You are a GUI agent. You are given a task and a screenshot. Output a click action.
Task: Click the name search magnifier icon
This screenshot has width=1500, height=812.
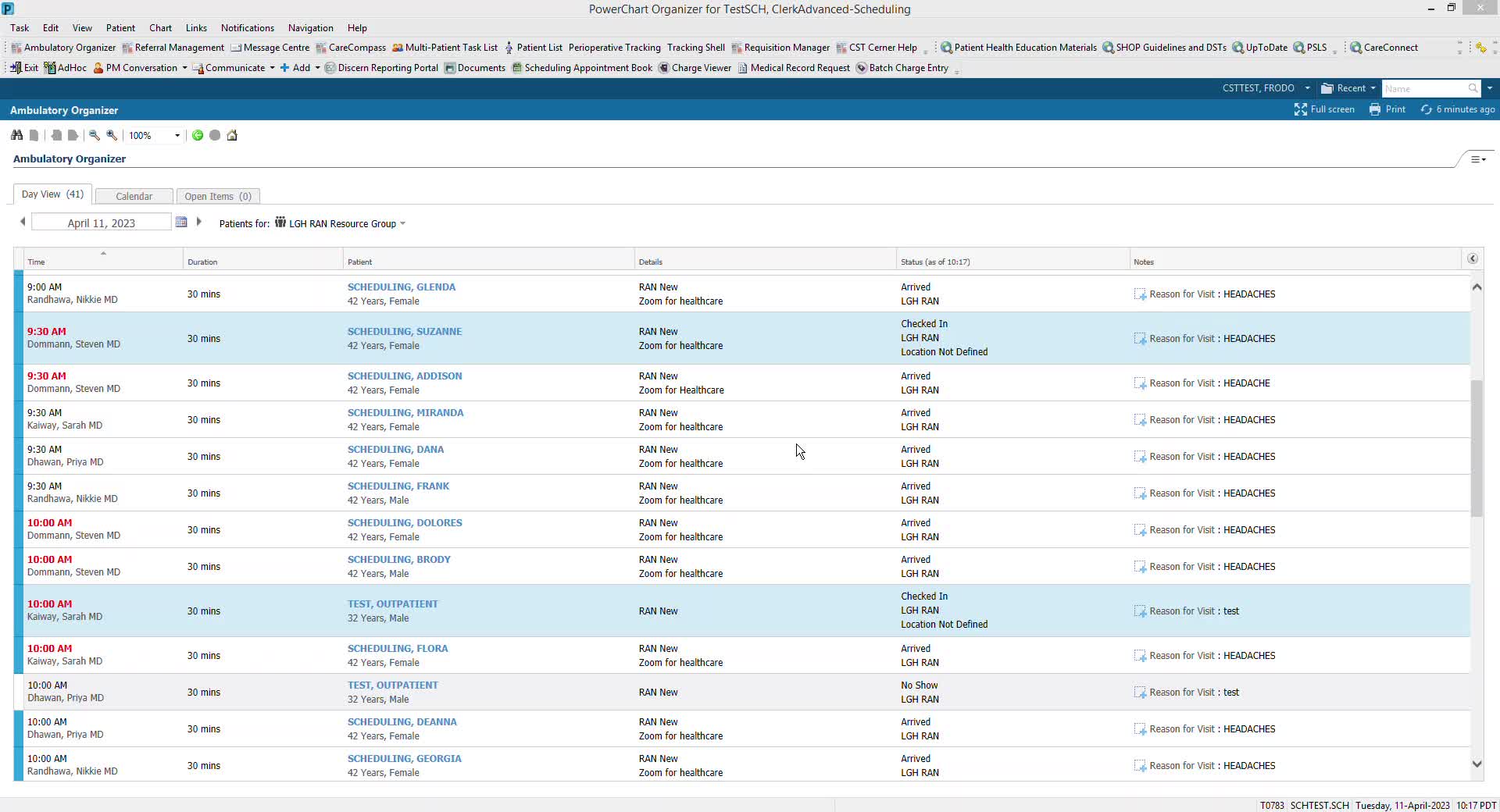point(1473,88)
